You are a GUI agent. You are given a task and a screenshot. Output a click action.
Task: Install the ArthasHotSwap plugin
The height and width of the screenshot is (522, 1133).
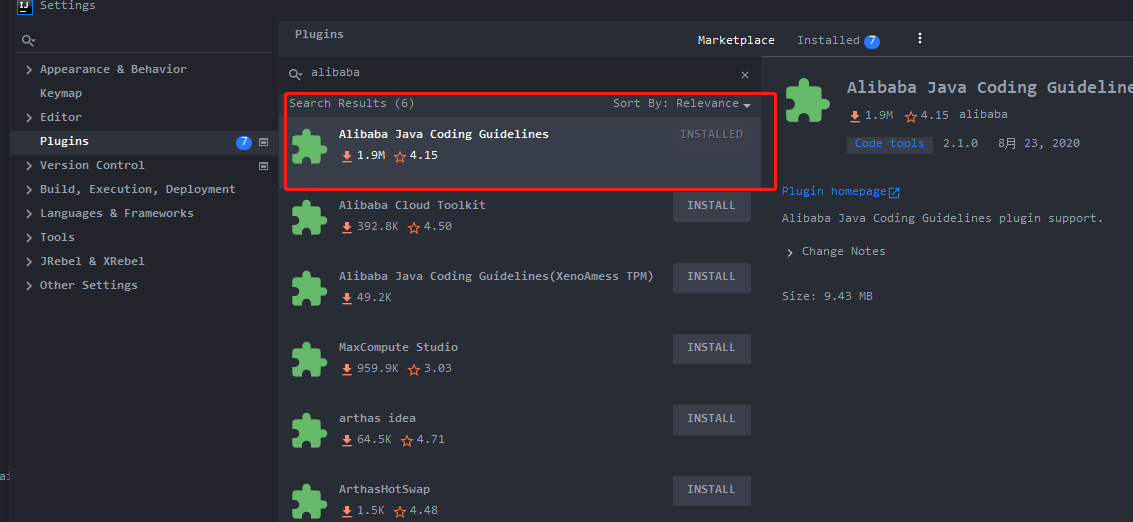coord(712,489)
